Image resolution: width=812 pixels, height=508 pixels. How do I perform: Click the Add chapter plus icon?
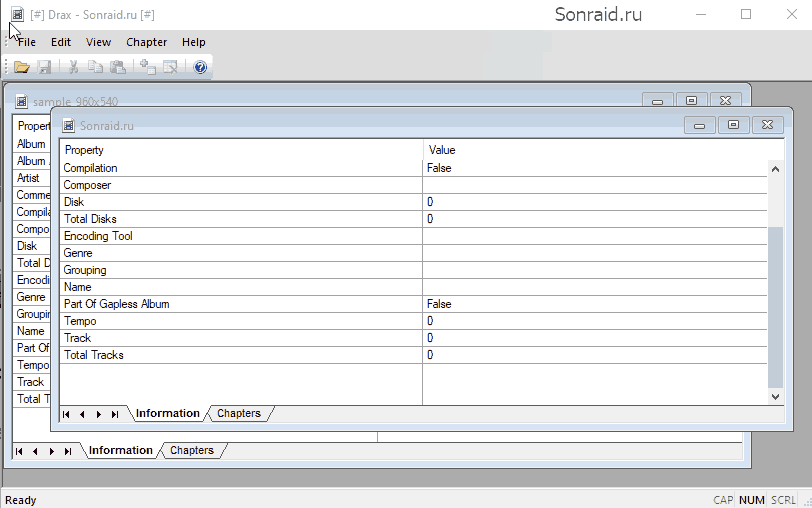(x=148, y=67)
